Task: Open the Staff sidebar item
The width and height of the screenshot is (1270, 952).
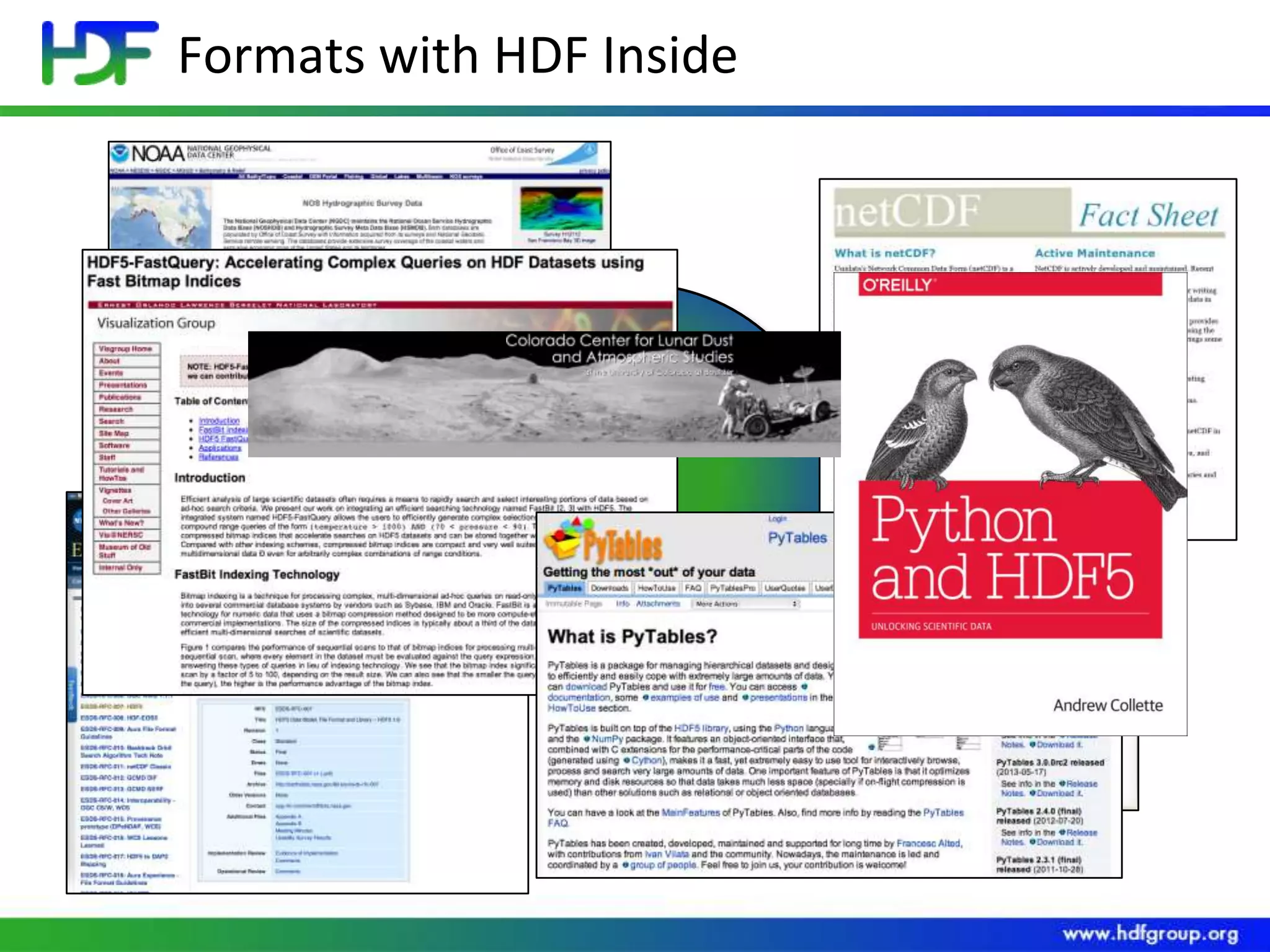Action: tap(127, 457)
